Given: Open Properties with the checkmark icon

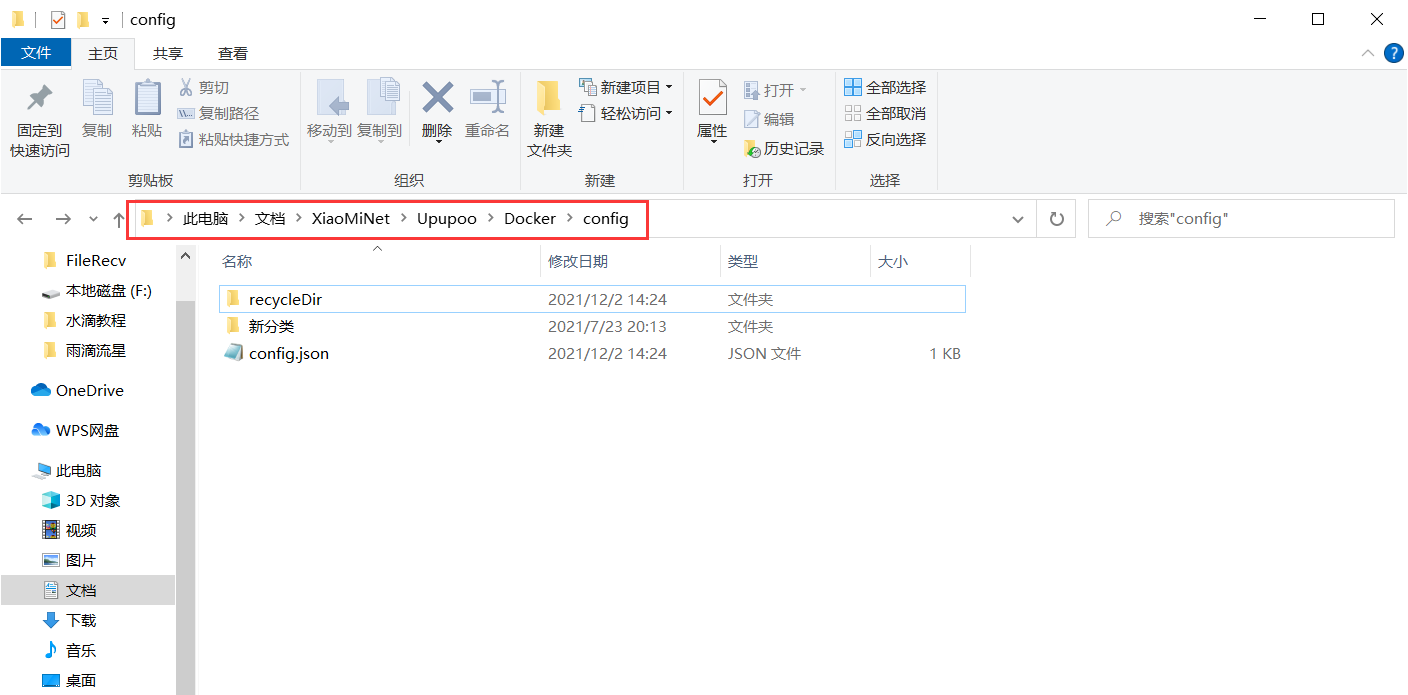Looking at the screenshot, I should coord(712,100).
